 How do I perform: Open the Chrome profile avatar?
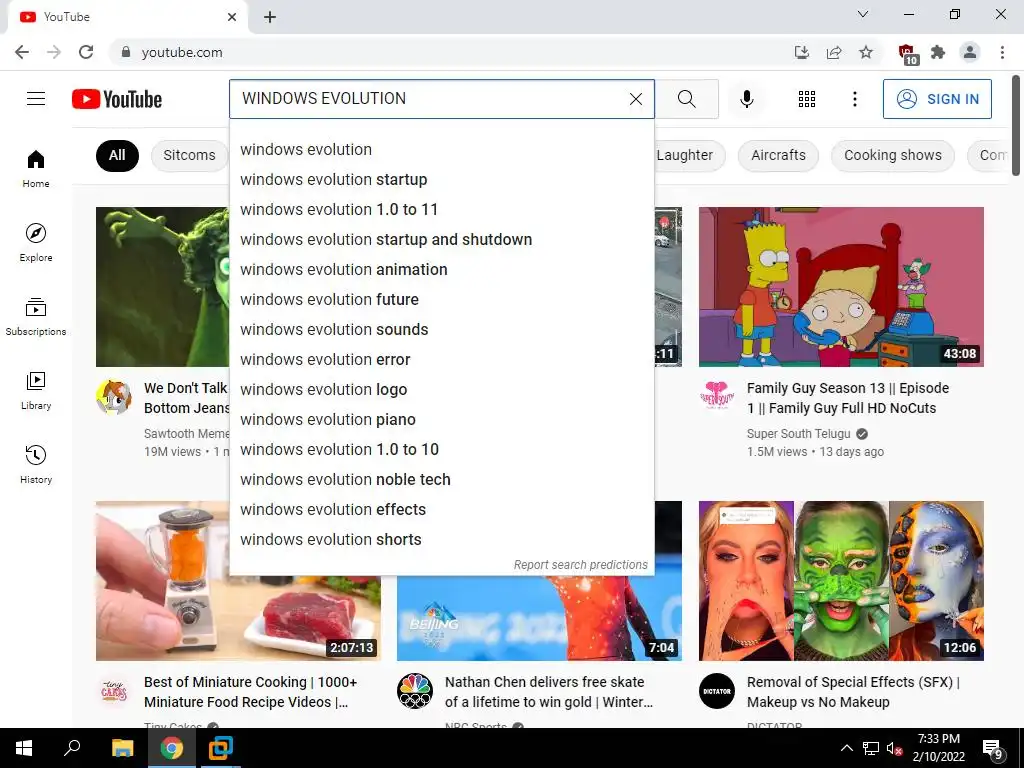click(x=970, y=52)
